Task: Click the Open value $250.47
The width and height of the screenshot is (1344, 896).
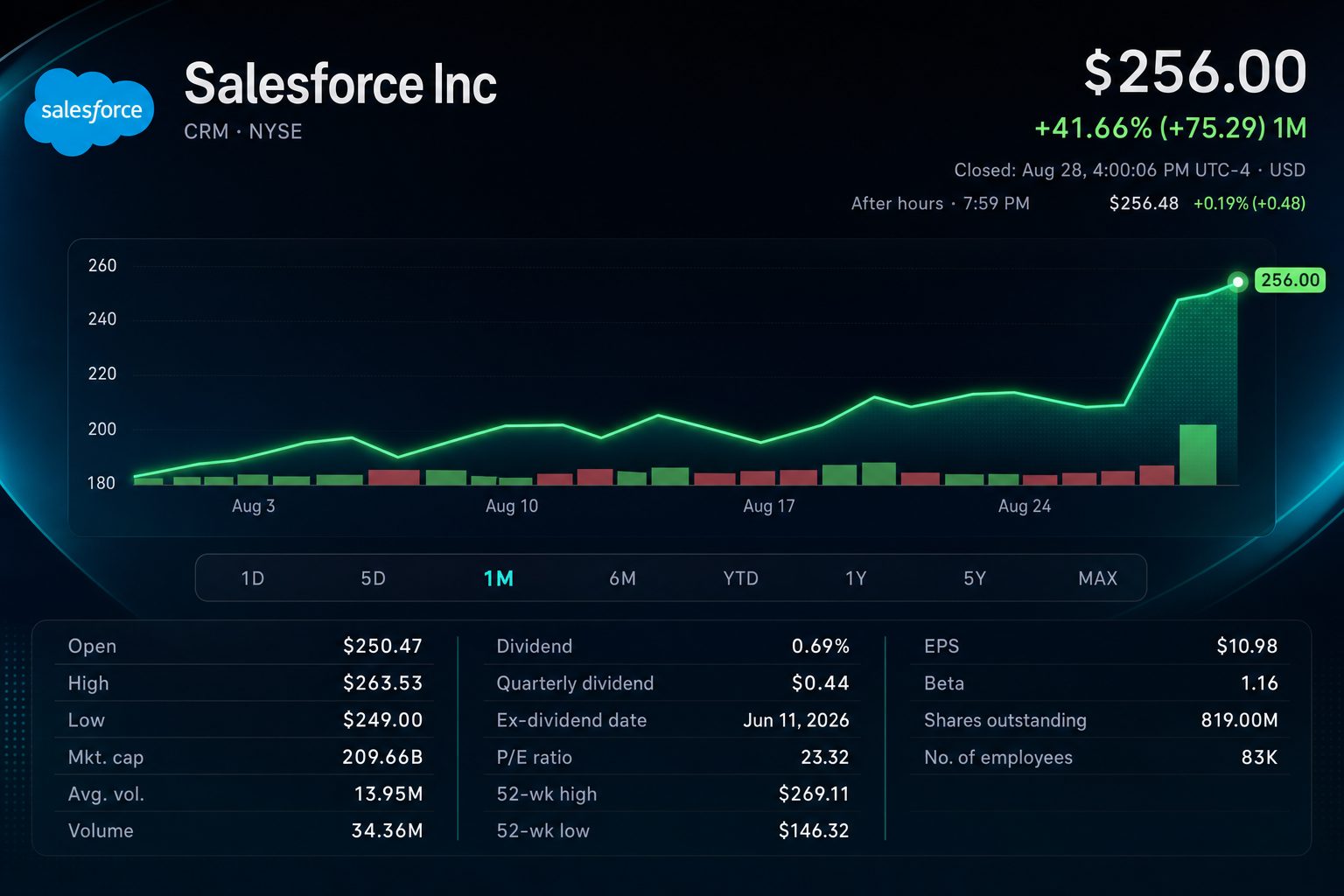Action: click(382, 647)
